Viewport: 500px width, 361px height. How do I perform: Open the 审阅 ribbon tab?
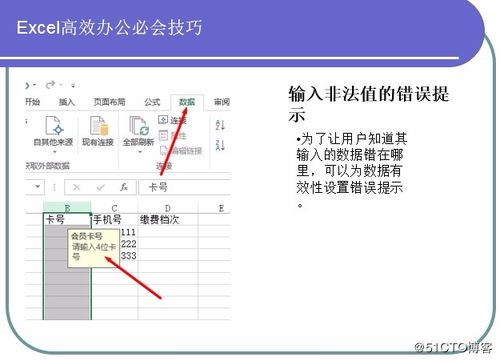[x=222, y=102]
